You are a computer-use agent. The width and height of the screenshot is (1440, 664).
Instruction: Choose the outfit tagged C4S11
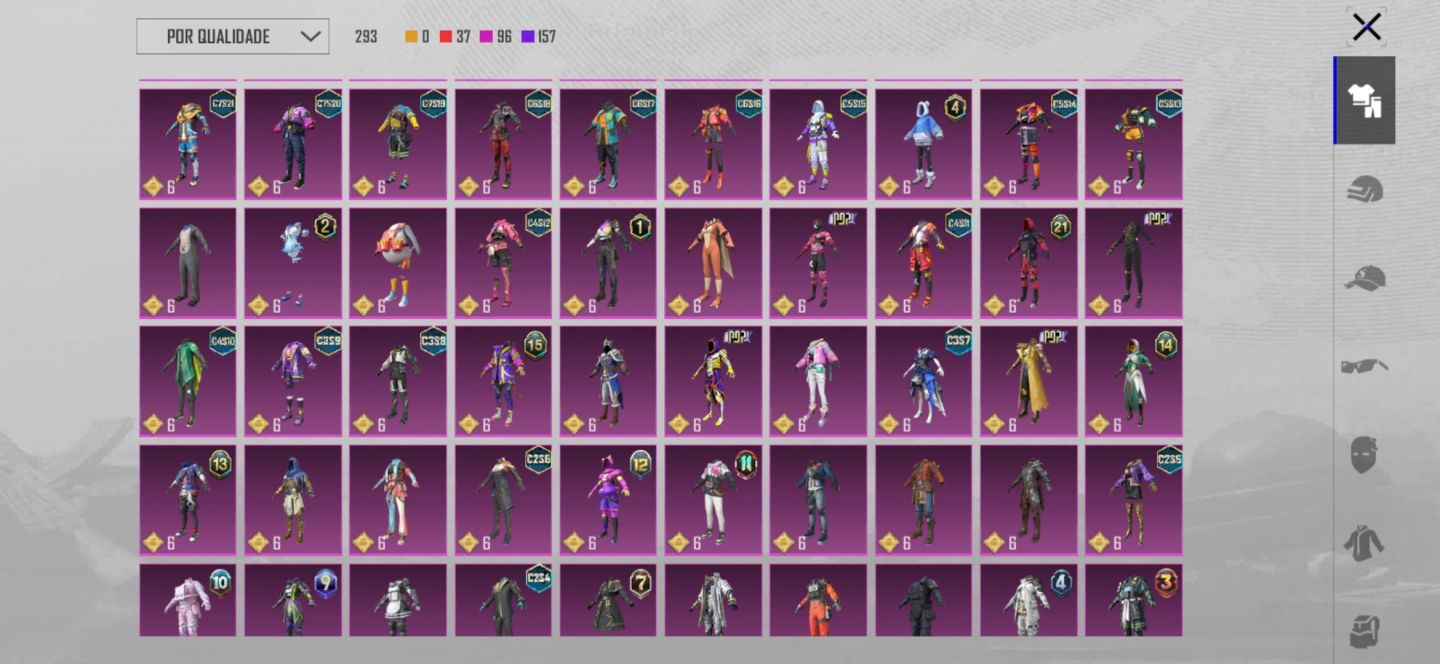923,263
